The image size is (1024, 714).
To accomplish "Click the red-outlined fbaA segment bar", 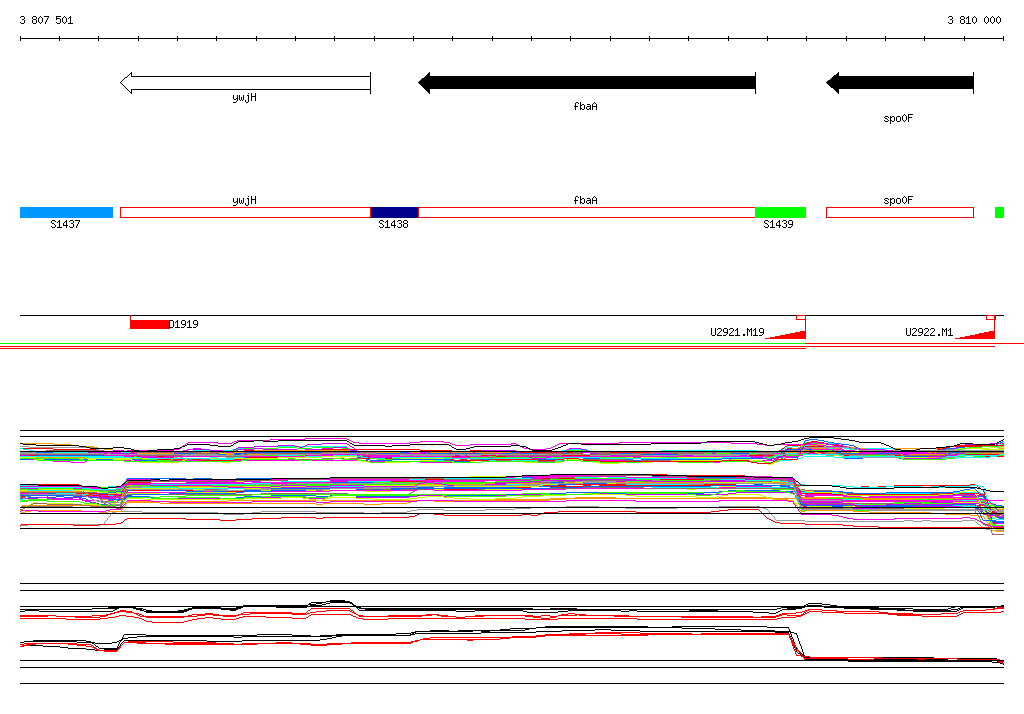I will pos(587,212).
